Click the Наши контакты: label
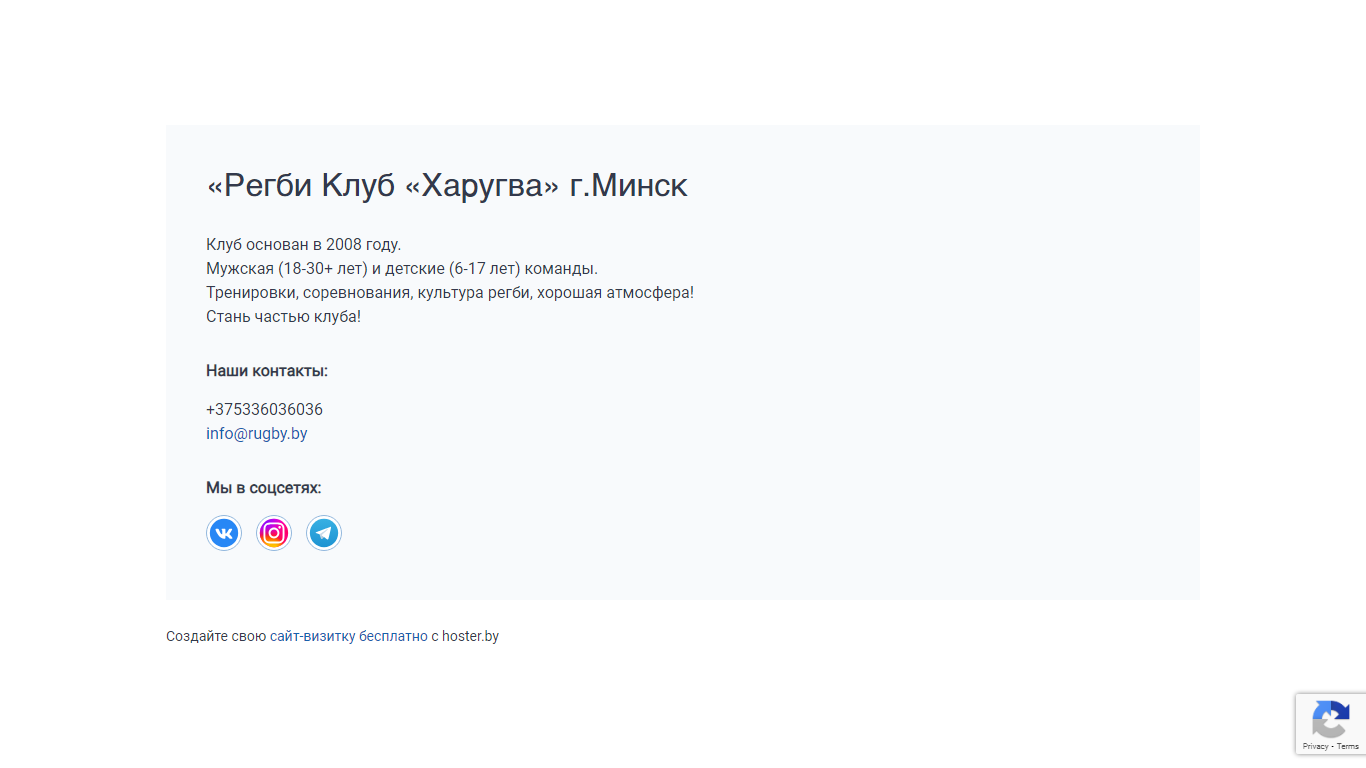The width and height of the screenshot is (1366, 768). coord(267,371)
